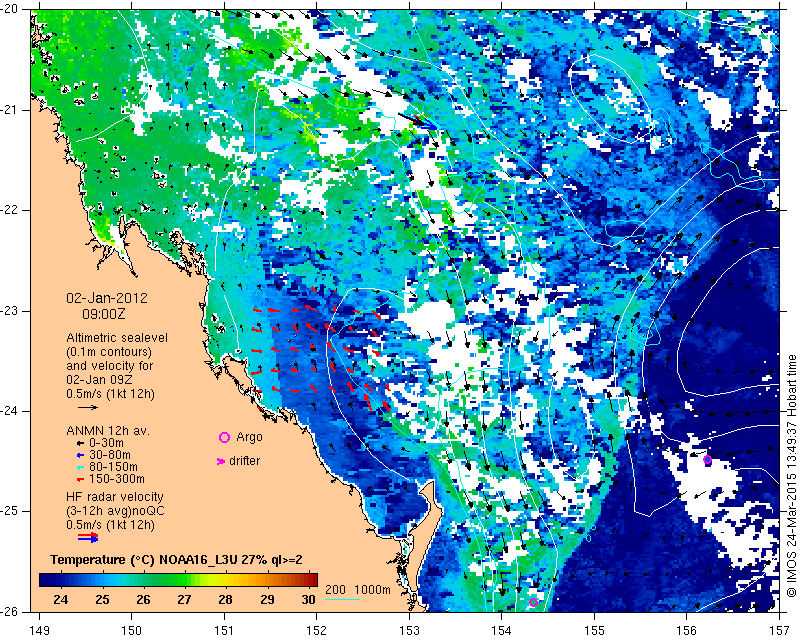Image resolution: width=800 pixels, height=640 pixels.
Task: Click the magenta Argo circle legend symbol
Action: point(224,437)
